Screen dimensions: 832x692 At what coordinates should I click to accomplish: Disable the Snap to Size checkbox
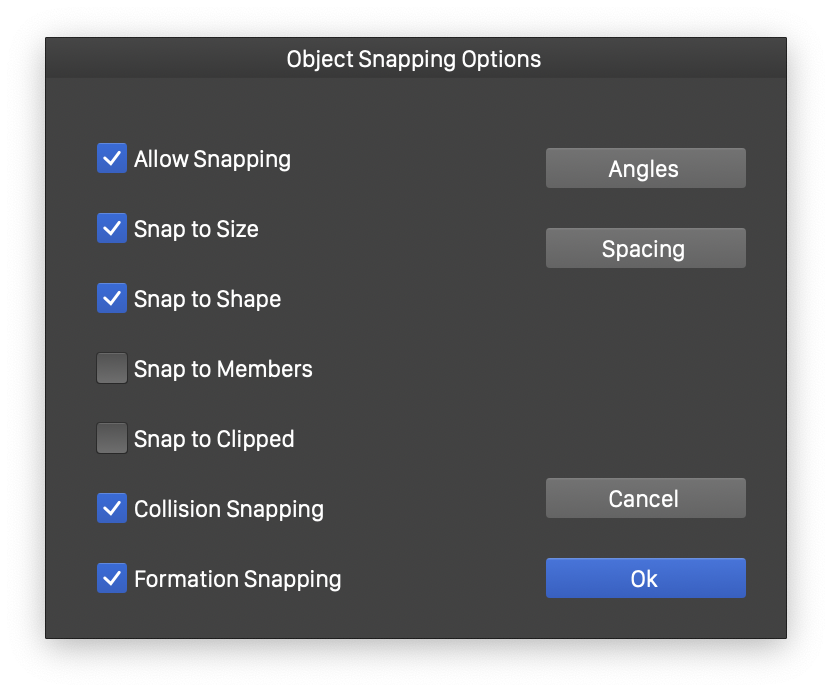(112, 228)
